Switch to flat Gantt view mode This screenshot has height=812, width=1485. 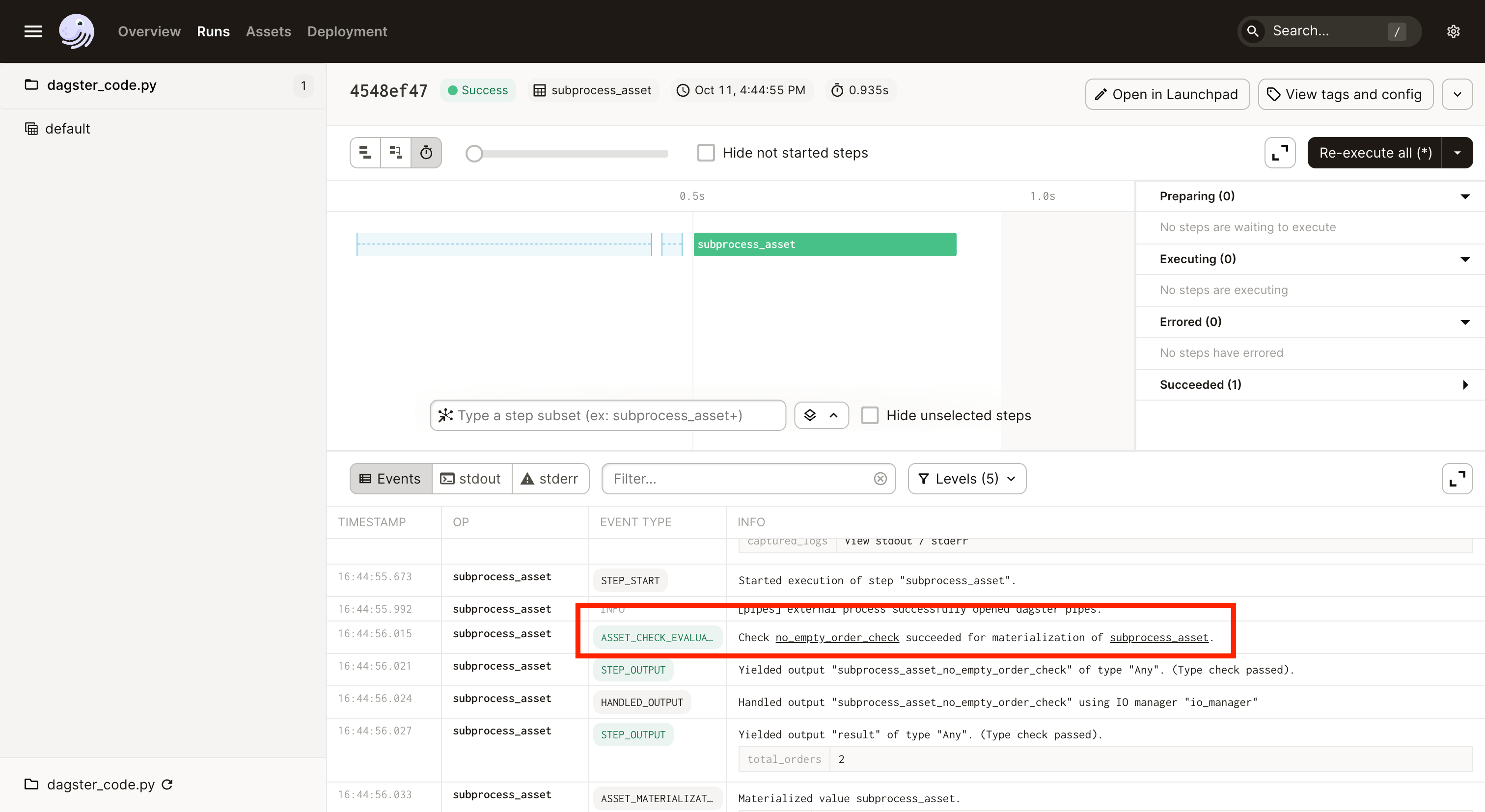tap(364, 152)
